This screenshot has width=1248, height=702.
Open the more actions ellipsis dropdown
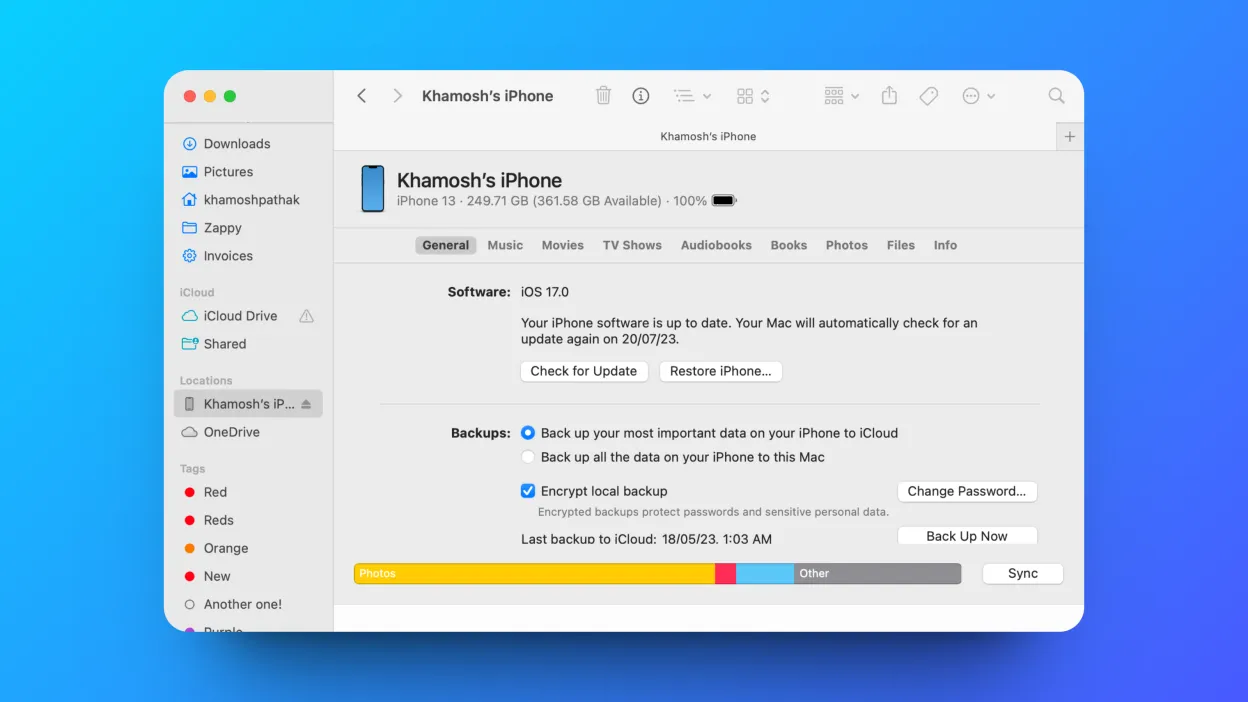pyautogui.click(x=978, y=95)
